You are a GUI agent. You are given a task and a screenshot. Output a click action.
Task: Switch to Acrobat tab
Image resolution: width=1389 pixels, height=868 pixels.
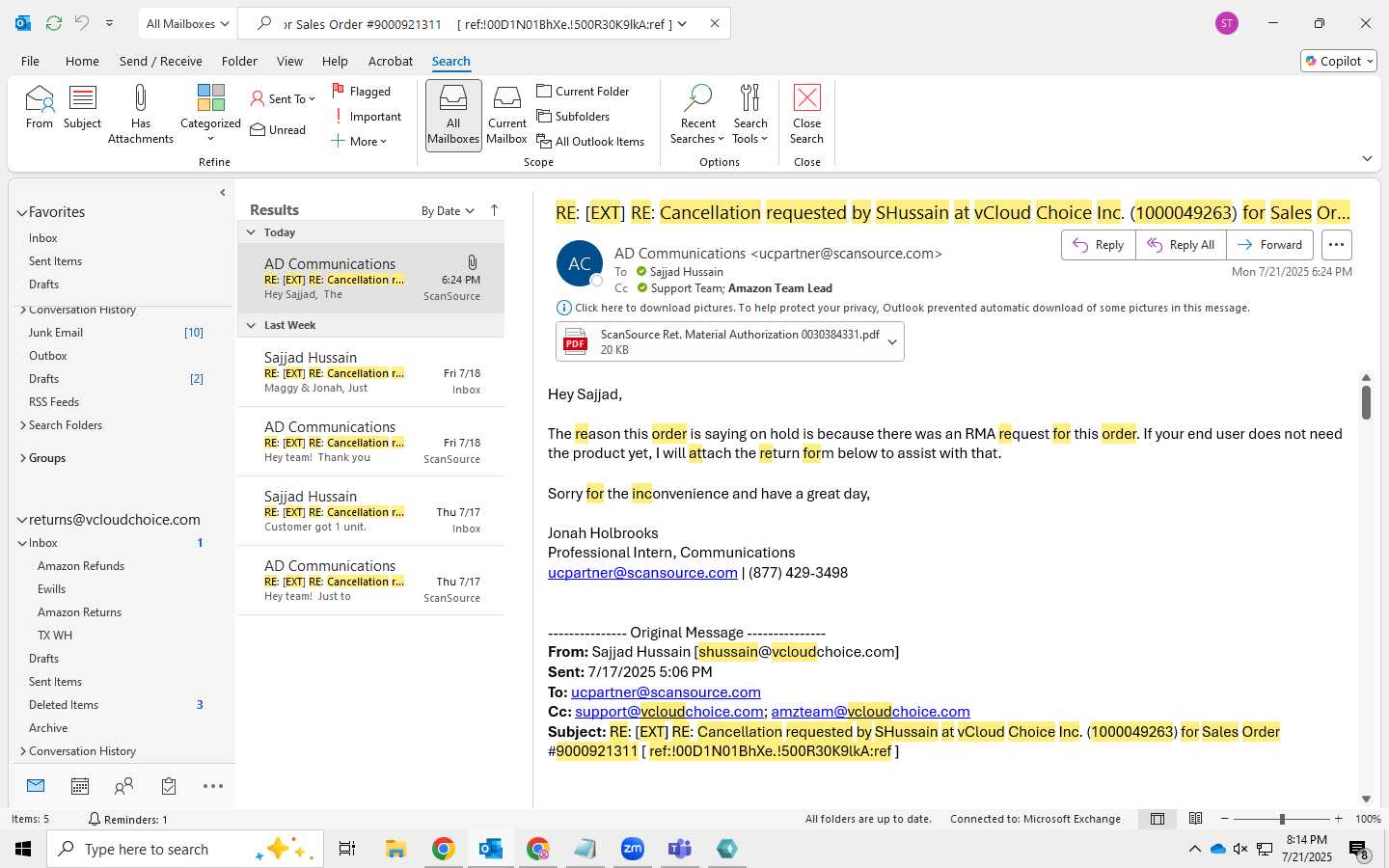(x=391, y=61)
